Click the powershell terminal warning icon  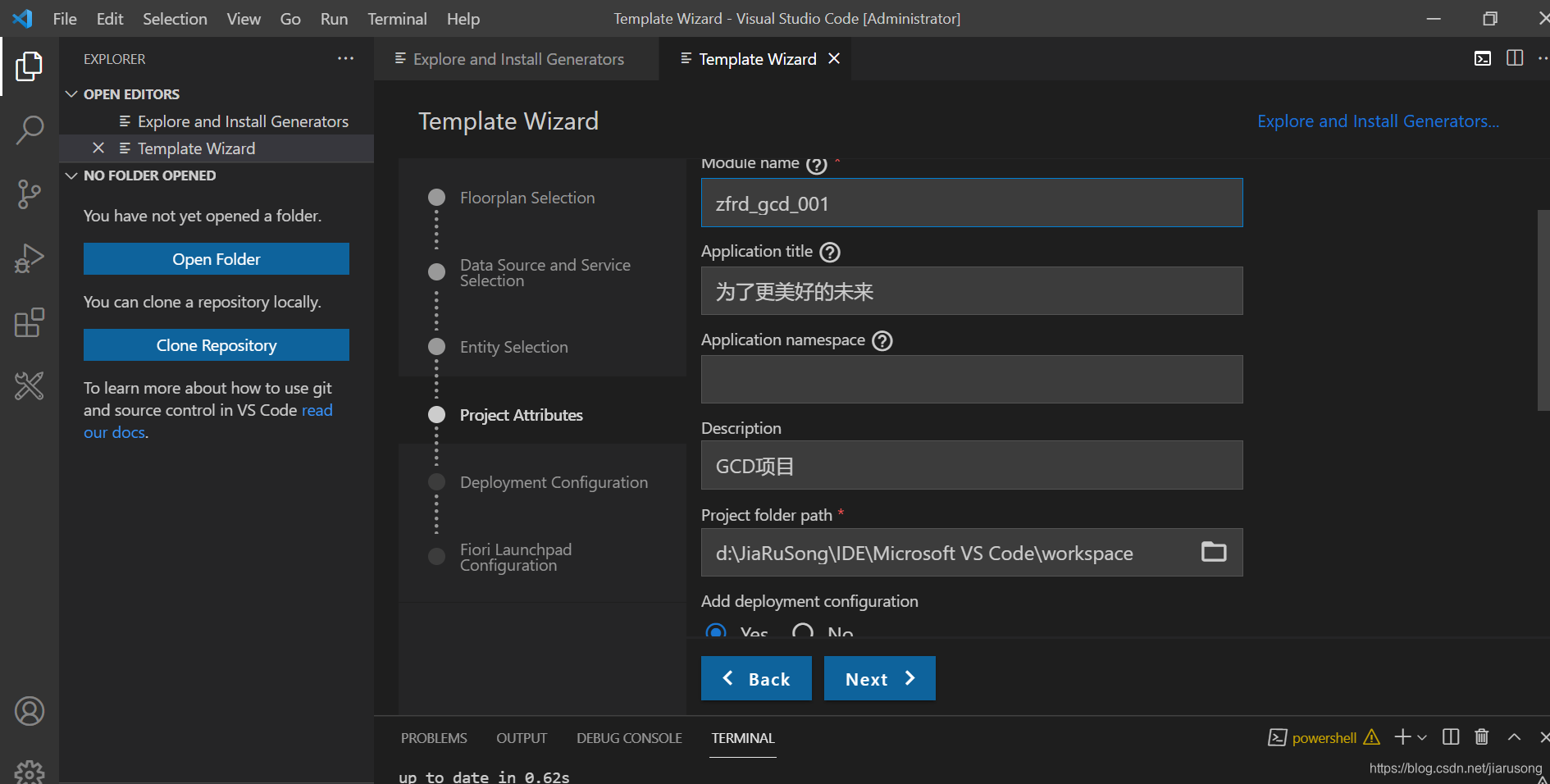pyautogui.click(x=1371, y=737)
